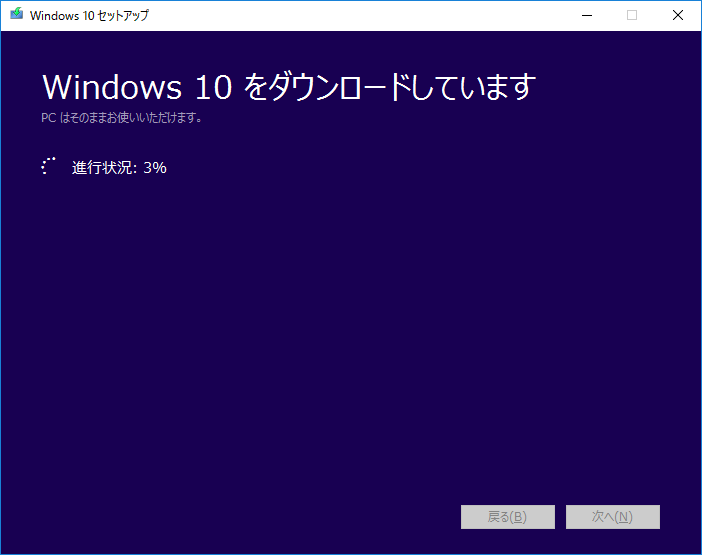Click the greyed-out maximize window button

pyautogui.click(x=632, y=15)
